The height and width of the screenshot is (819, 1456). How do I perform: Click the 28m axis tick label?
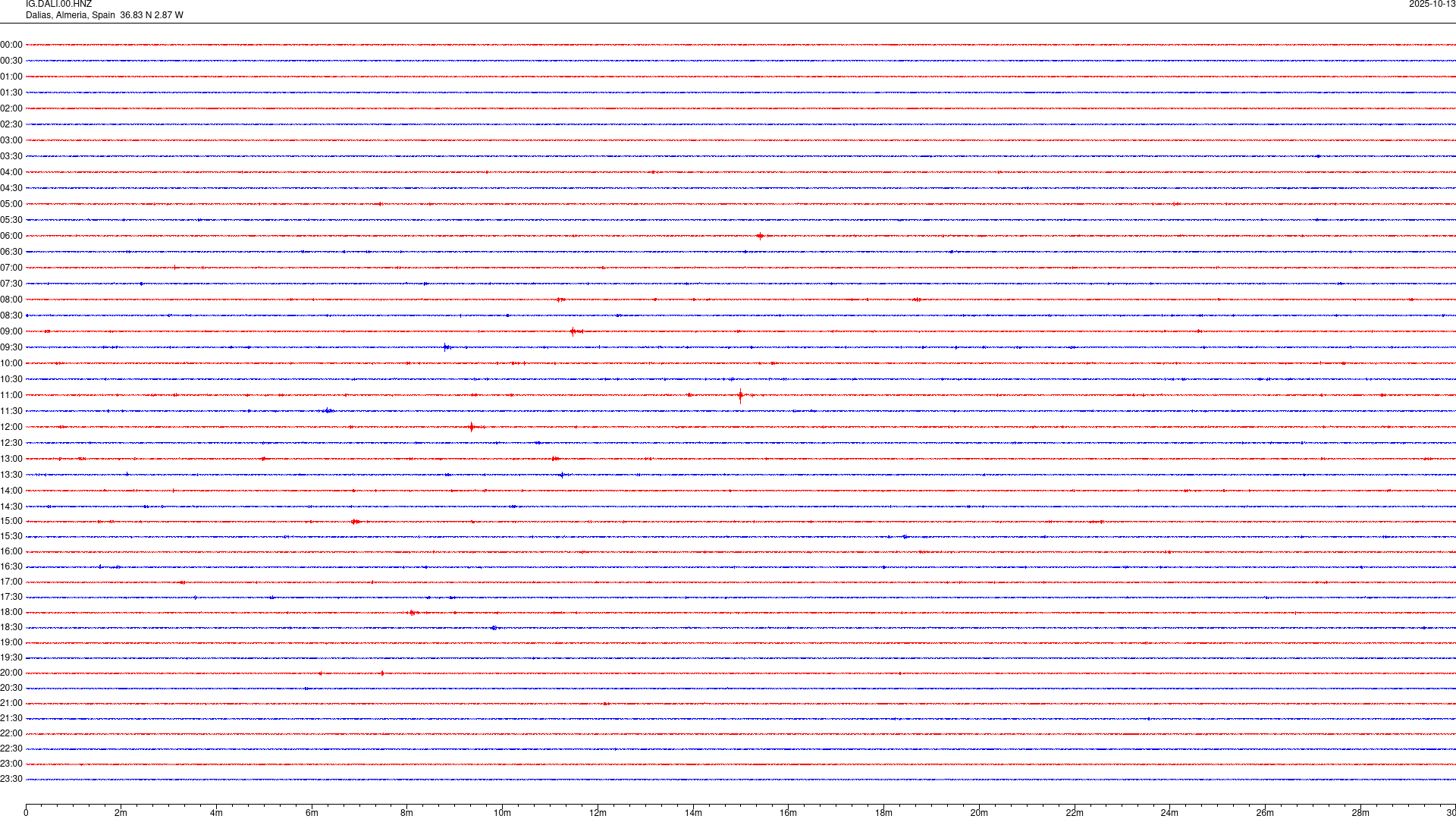[x=1360, y=813]
